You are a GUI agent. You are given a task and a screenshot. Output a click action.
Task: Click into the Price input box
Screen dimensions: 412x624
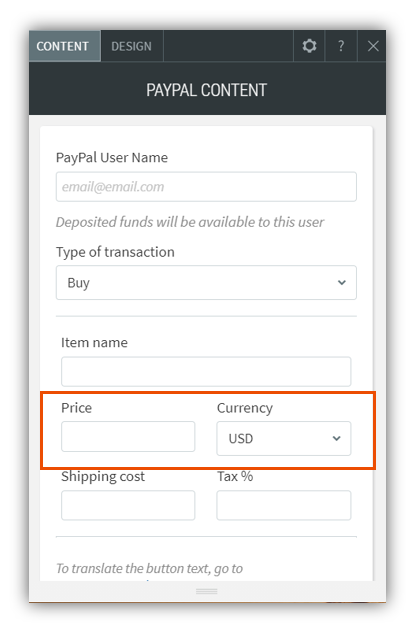(128, 436)
